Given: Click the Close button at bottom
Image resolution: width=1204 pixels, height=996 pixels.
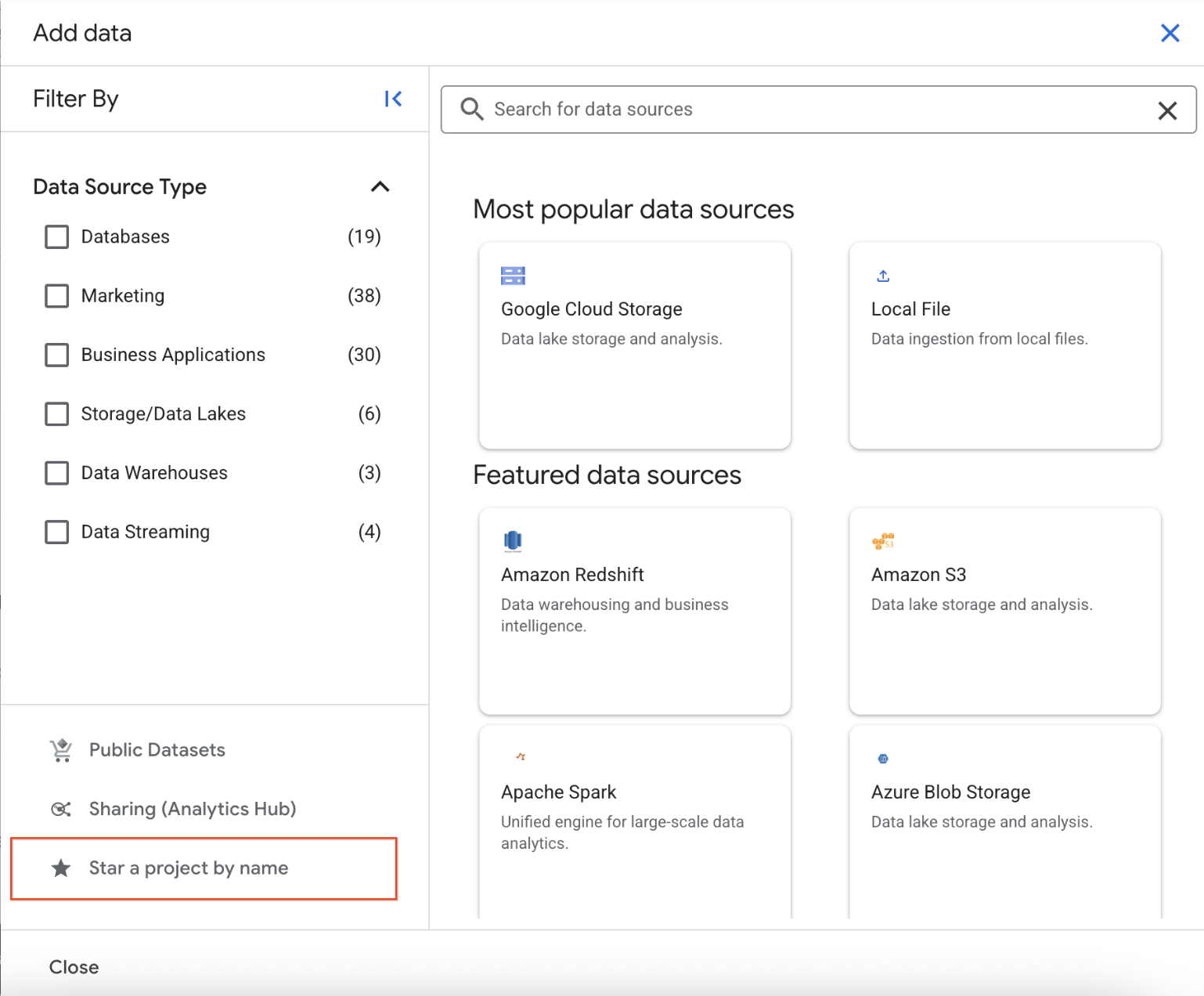Looking at the screenshot, I should pyautogui.click(x=74, y=967).
